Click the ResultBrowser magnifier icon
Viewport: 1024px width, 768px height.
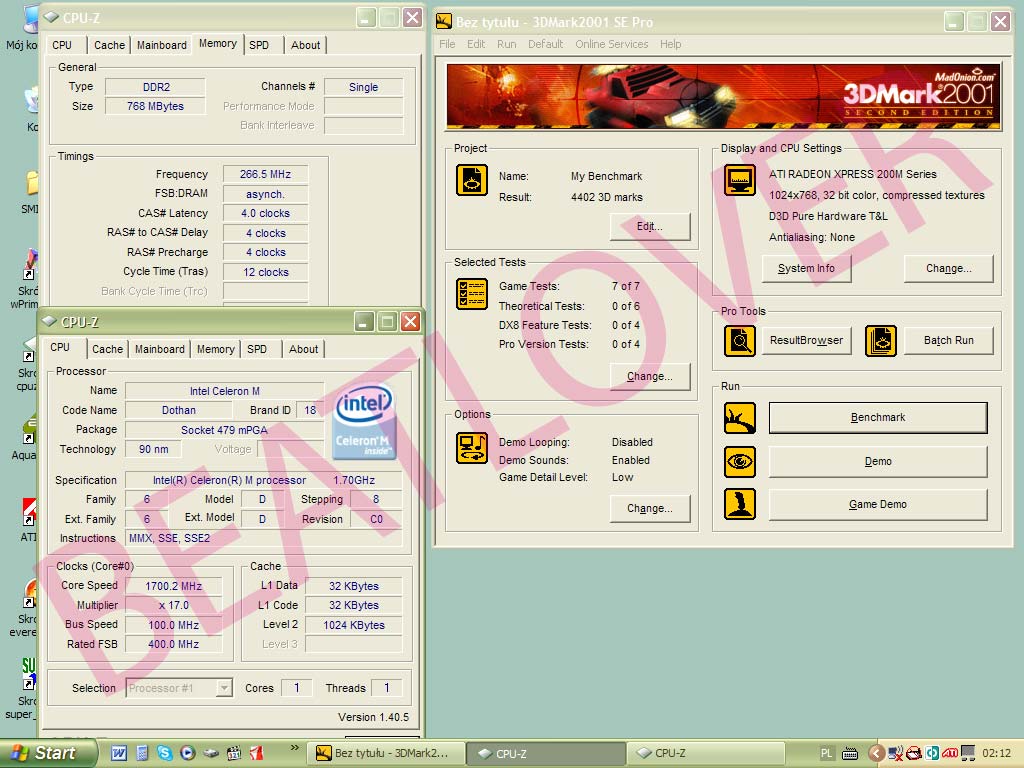739,341
